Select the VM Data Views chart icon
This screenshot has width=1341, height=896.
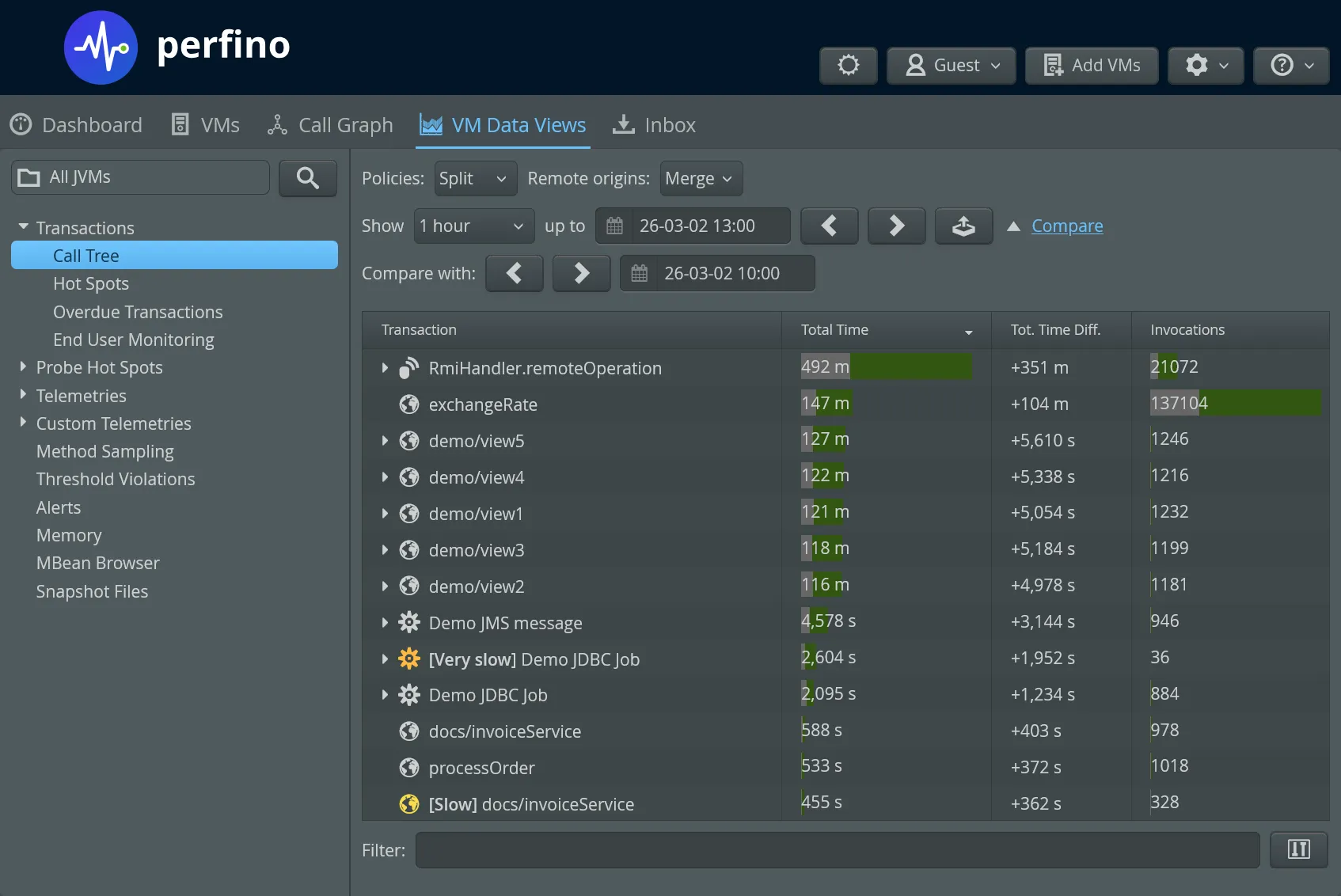click(431, 124)
